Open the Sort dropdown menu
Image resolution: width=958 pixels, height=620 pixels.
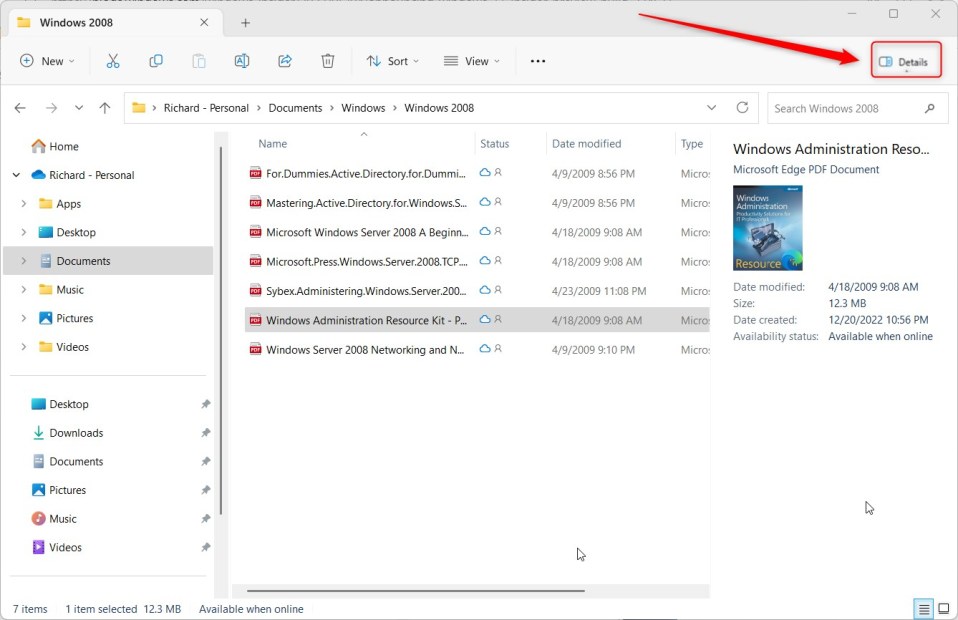click(x=392, y=61)
